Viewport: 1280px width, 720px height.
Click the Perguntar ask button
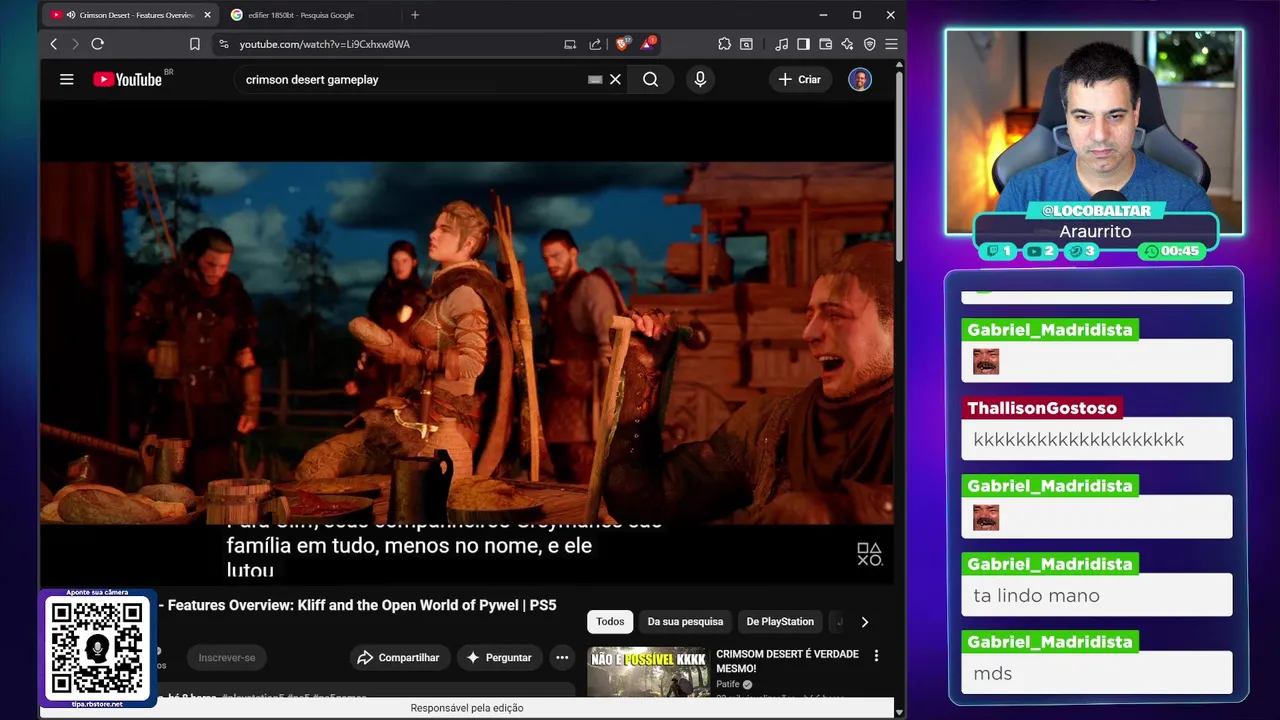click(499, 657)
